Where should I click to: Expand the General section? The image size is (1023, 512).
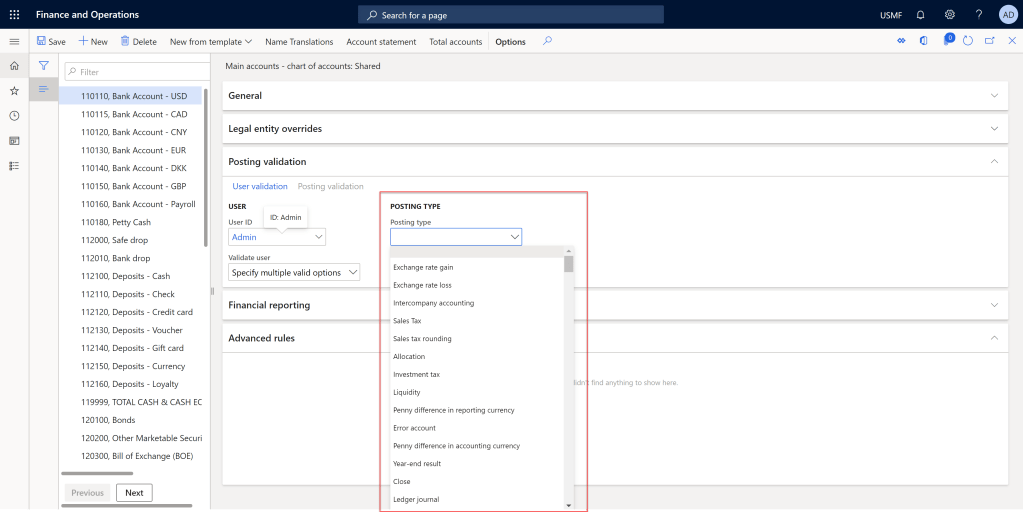(x=609, y=96)
